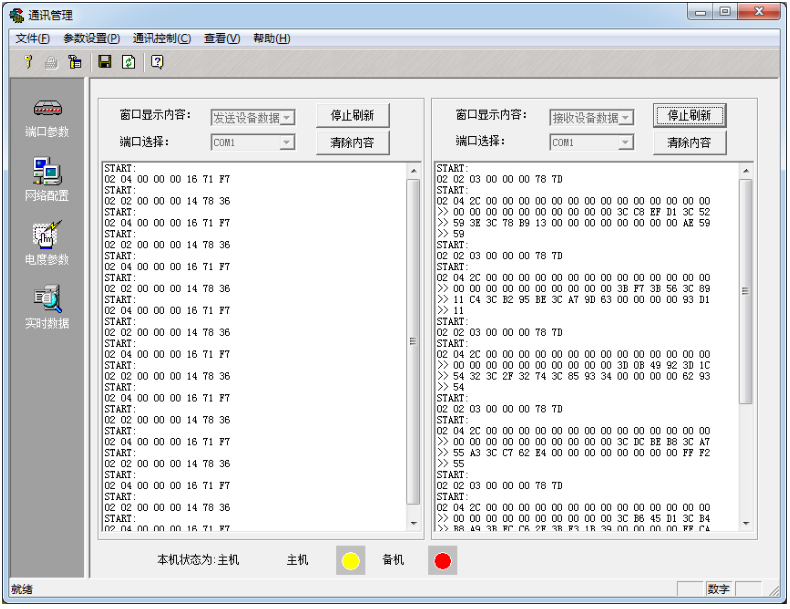Click the key icon in toolbar
The height and width of the screenshot is (609, 790).
click(28, 62)
